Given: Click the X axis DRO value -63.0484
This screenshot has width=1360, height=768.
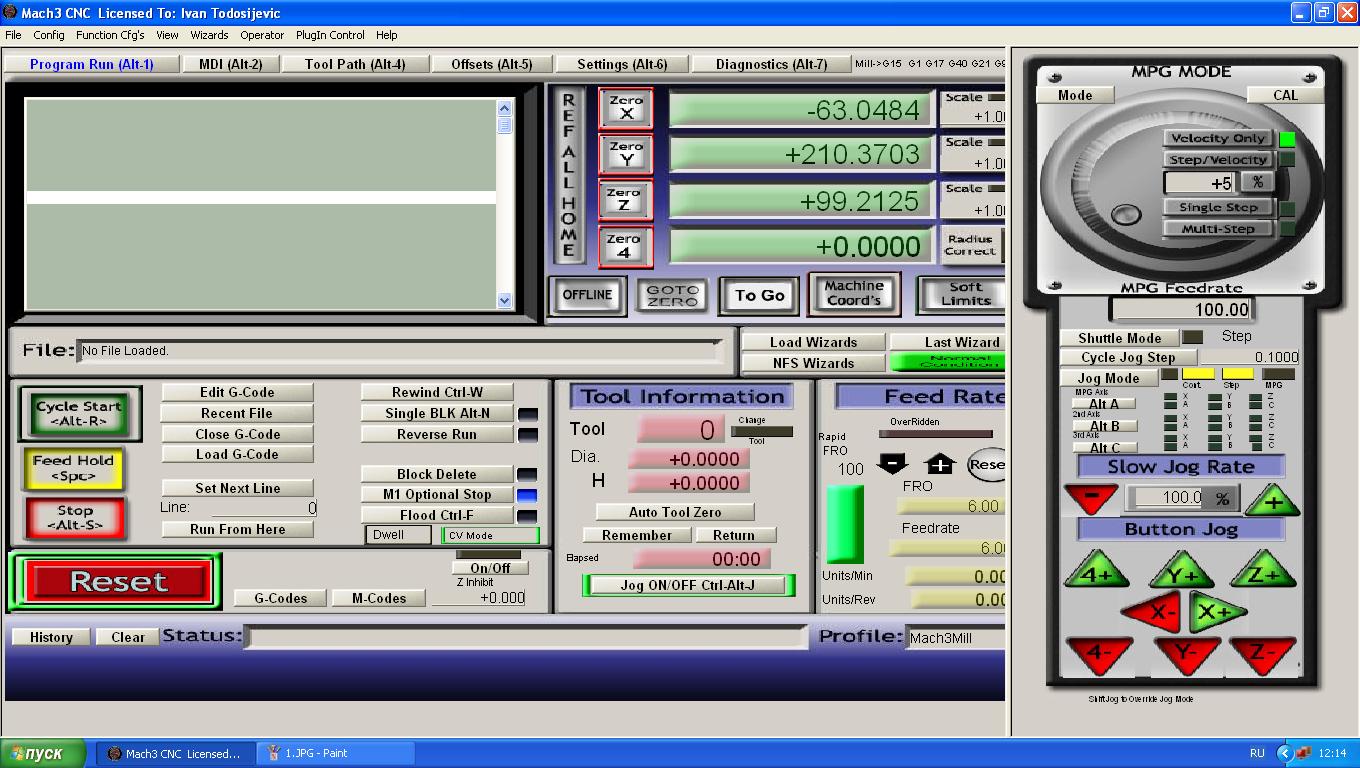Looking at the screenshot, I should pyautogui.click(x=800, y=110).
